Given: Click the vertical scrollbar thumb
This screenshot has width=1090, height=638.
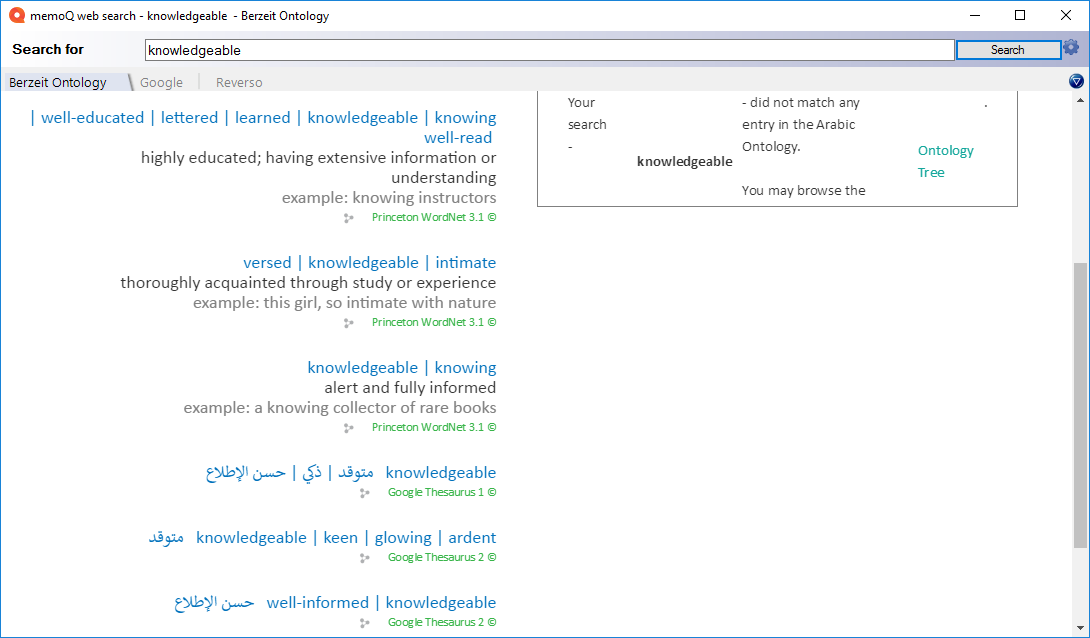Looking at the screenshot, I should point(1080,405).
